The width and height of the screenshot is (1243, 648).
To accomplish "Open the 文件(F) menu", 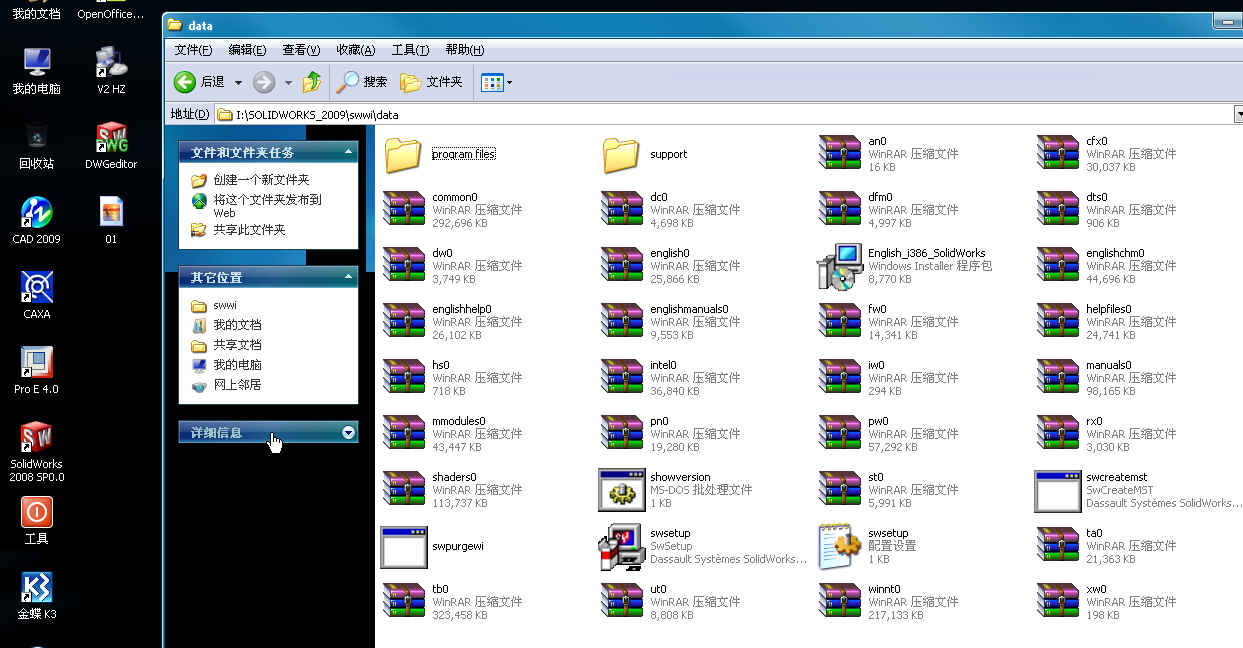I will (x=193, y=50).
